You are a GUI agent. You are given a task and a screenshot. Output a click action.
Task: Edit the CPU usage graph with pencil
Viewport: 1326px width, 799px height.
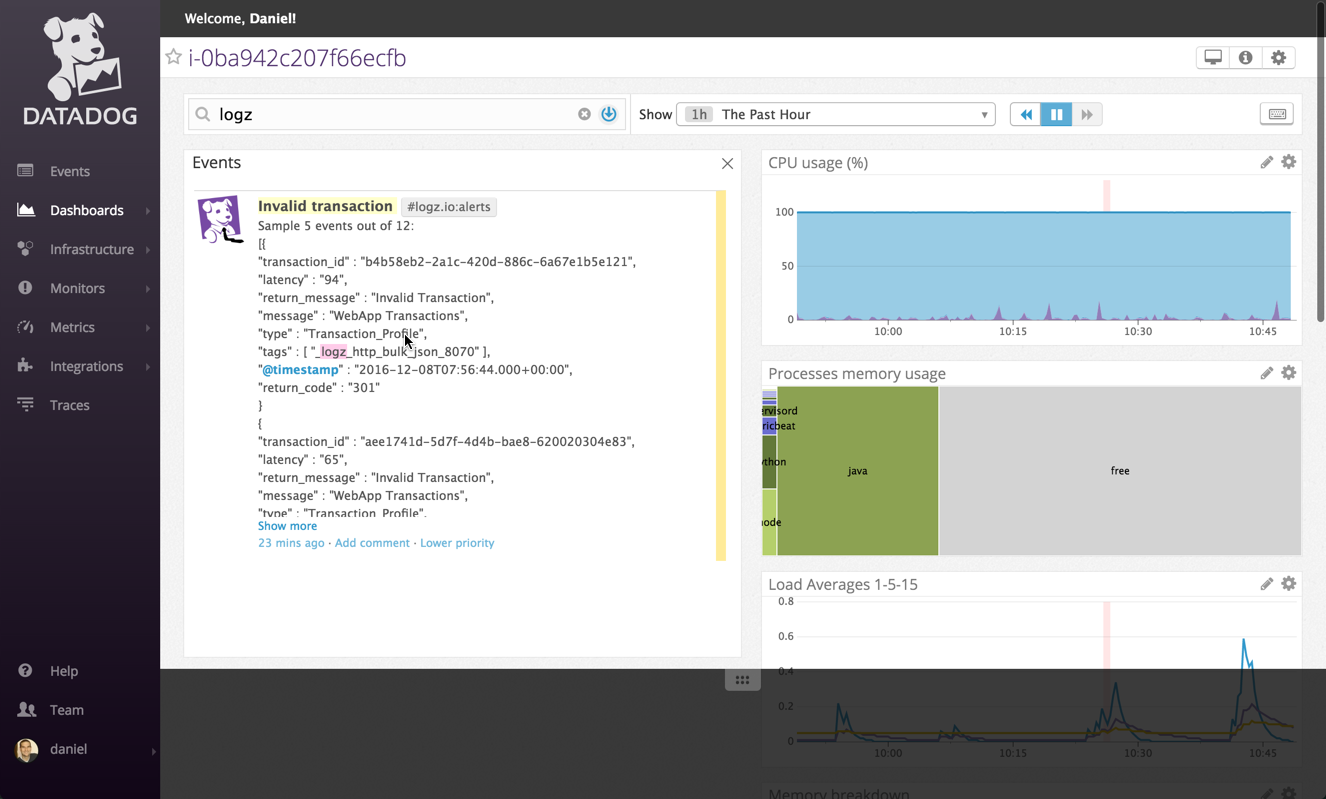1266,162
